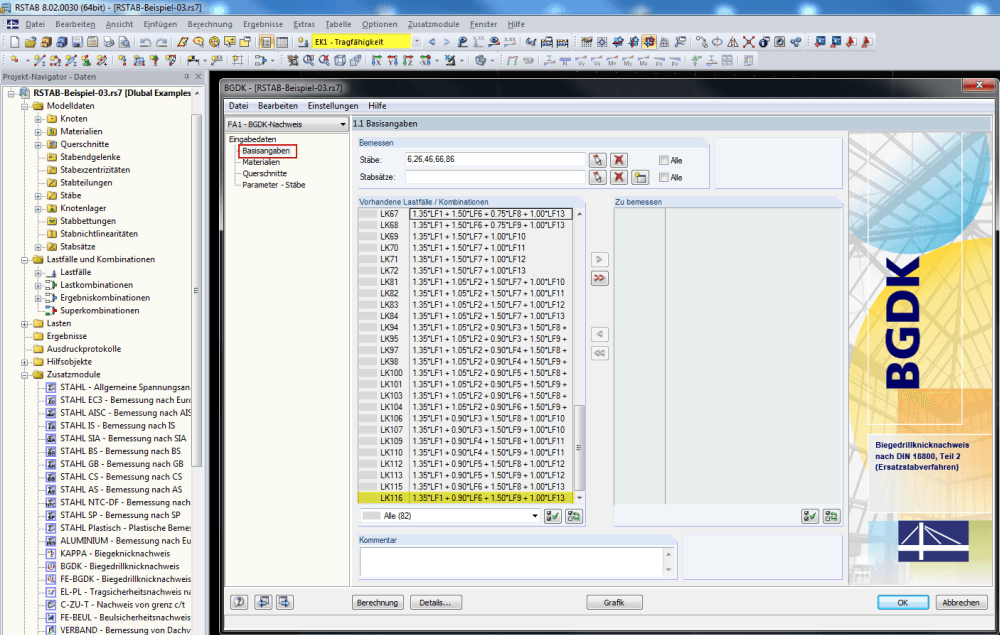
Task: Go to next load case arrow
Action: (446, 42)
